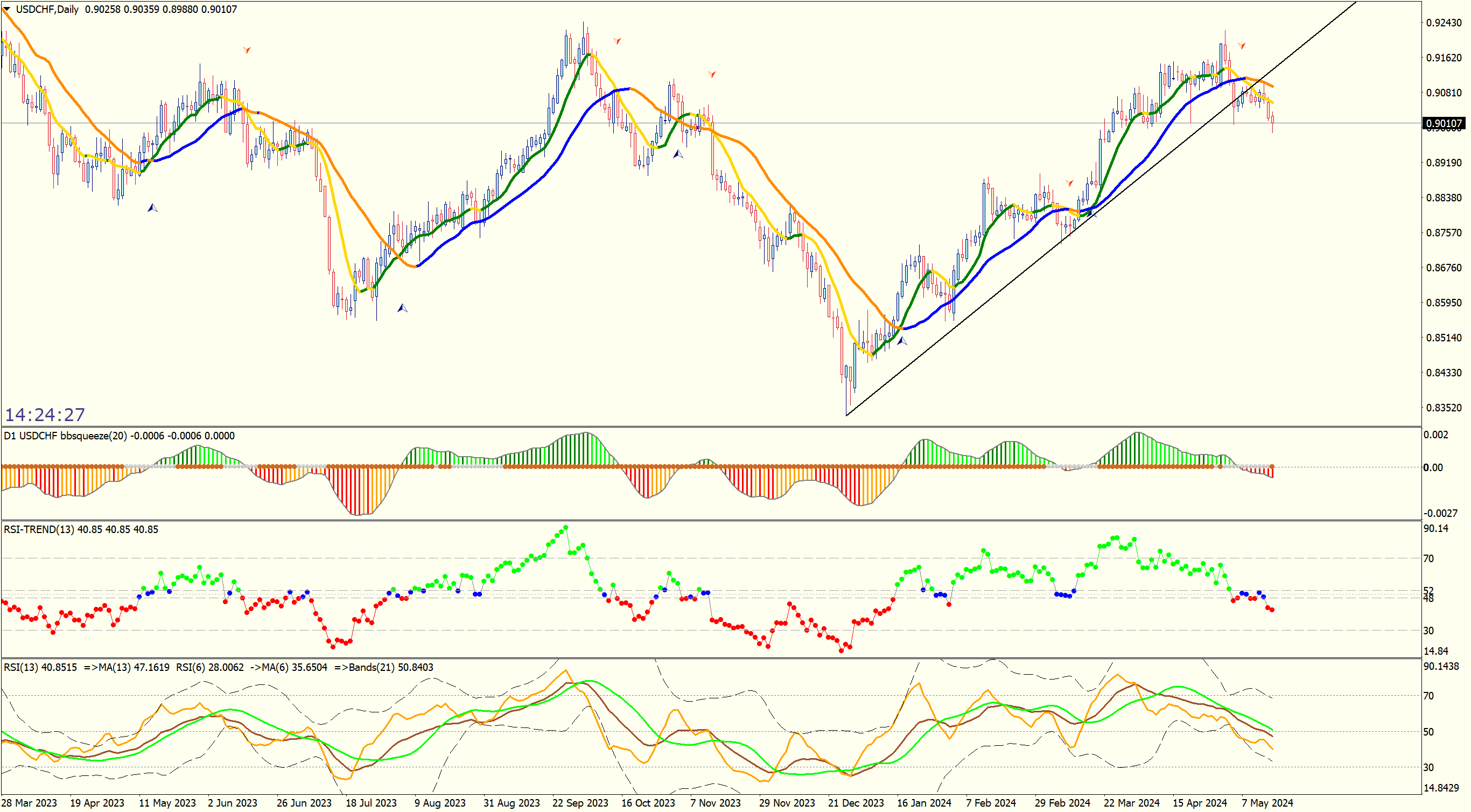Viewport: 1471px width, 812px height.
Task: Select the blue buy arrow below July 2023 low
Action: coord(403,309)
